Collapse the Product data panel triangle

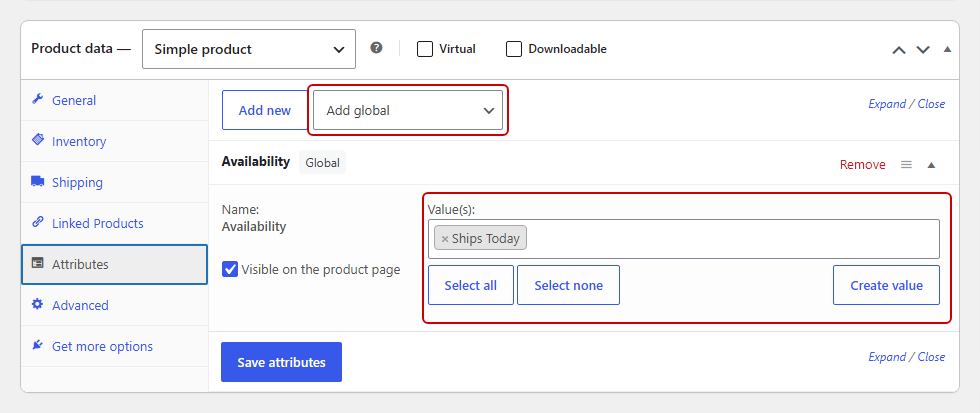tap(947, 49)
